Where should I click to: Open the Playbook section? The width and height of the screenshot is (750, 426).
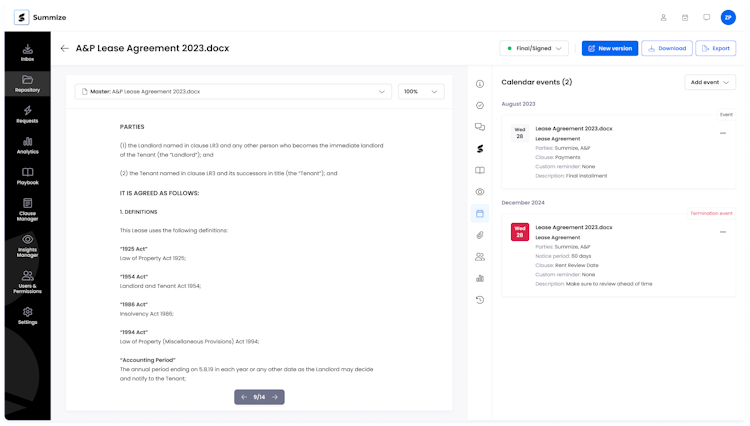click(27, 177)
